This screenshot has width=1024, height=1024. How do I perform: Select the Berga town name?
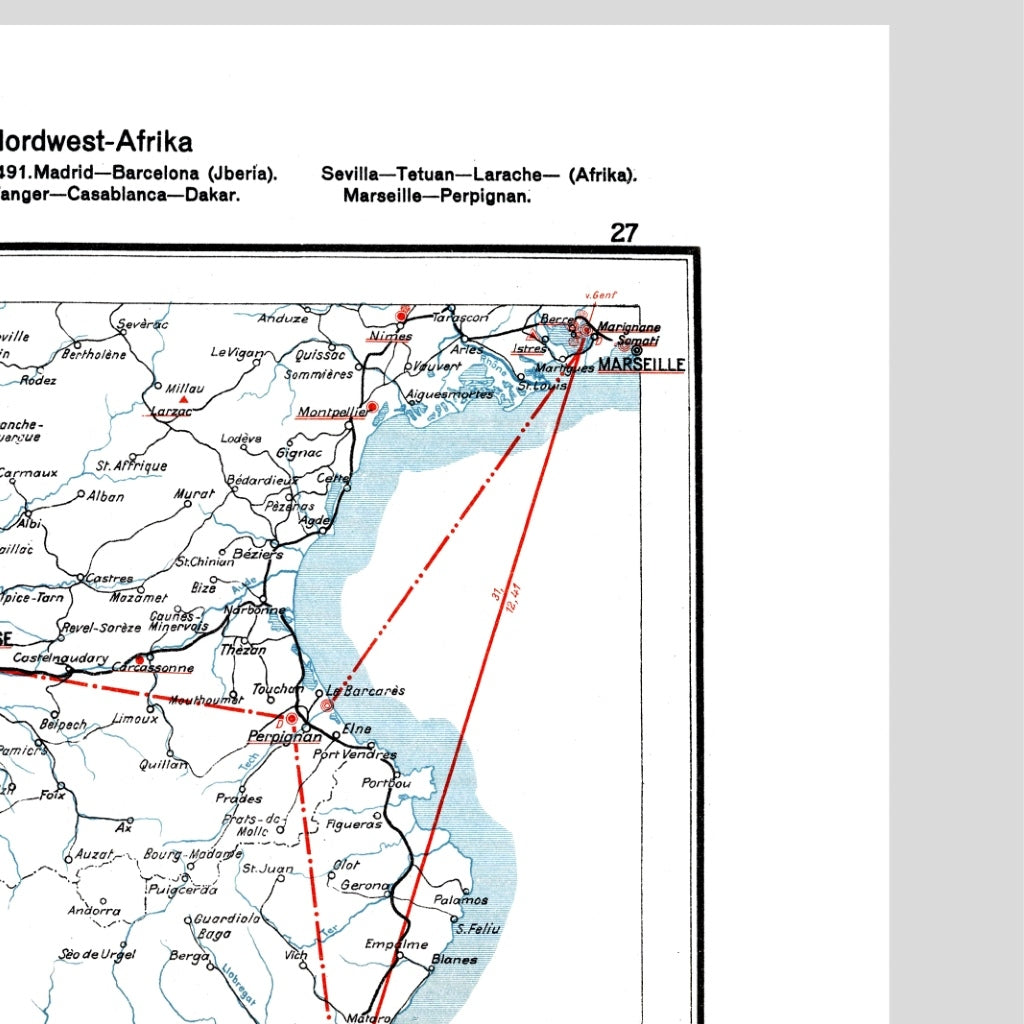pos(189,956)
